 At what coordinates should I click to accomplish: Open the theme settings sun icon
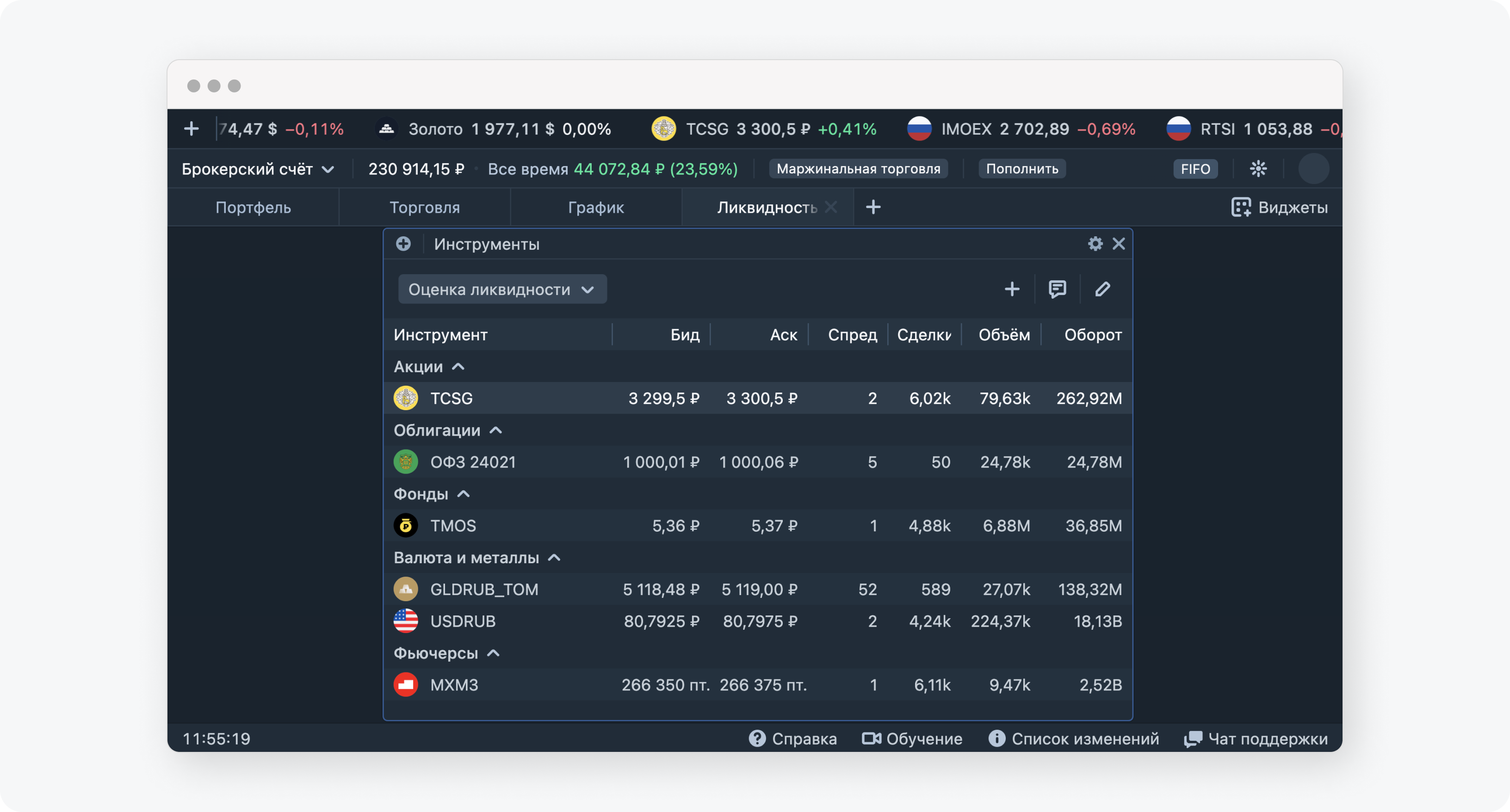pos(1258,169)
